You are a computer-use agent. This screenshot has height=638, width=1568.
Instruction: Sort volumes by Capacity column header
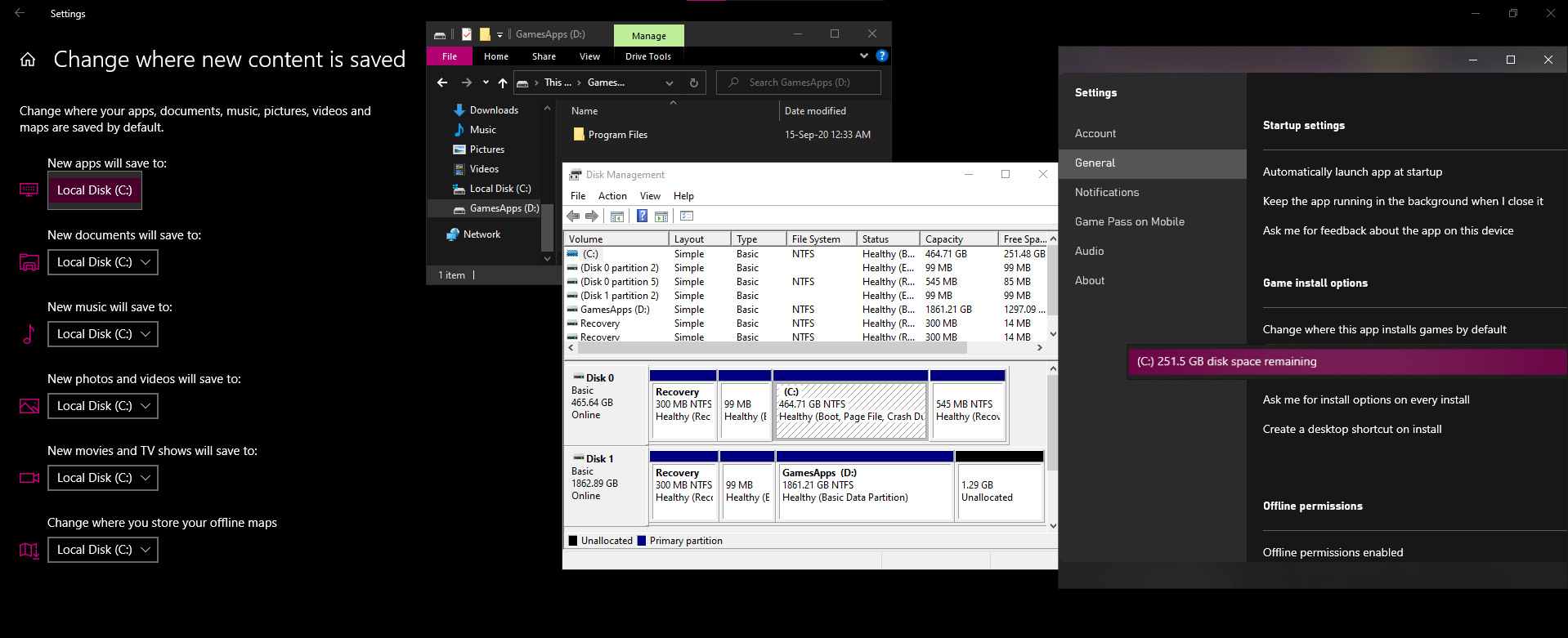pyautogui.click(x=959, y=239)
